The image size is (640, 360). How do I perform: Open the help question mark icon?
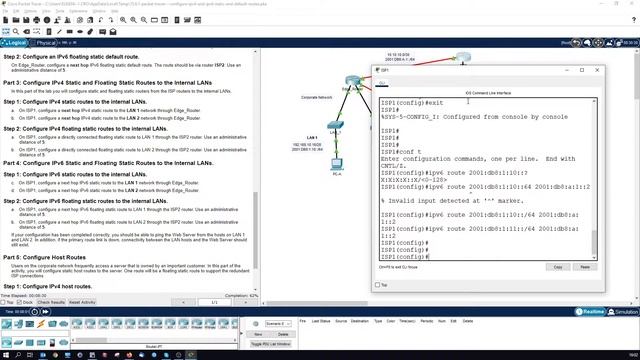[633, 20]
